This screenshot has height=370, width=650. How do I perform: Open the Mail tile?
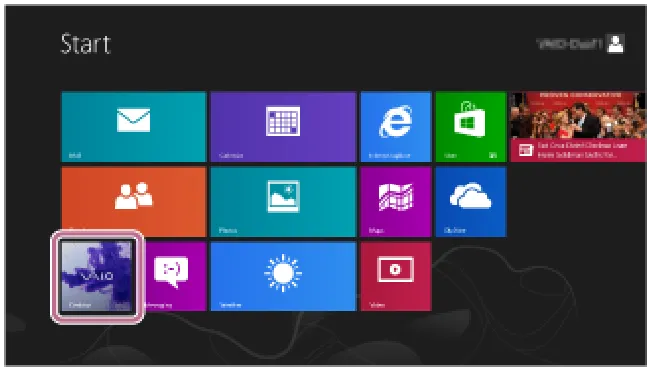[134, 126]
